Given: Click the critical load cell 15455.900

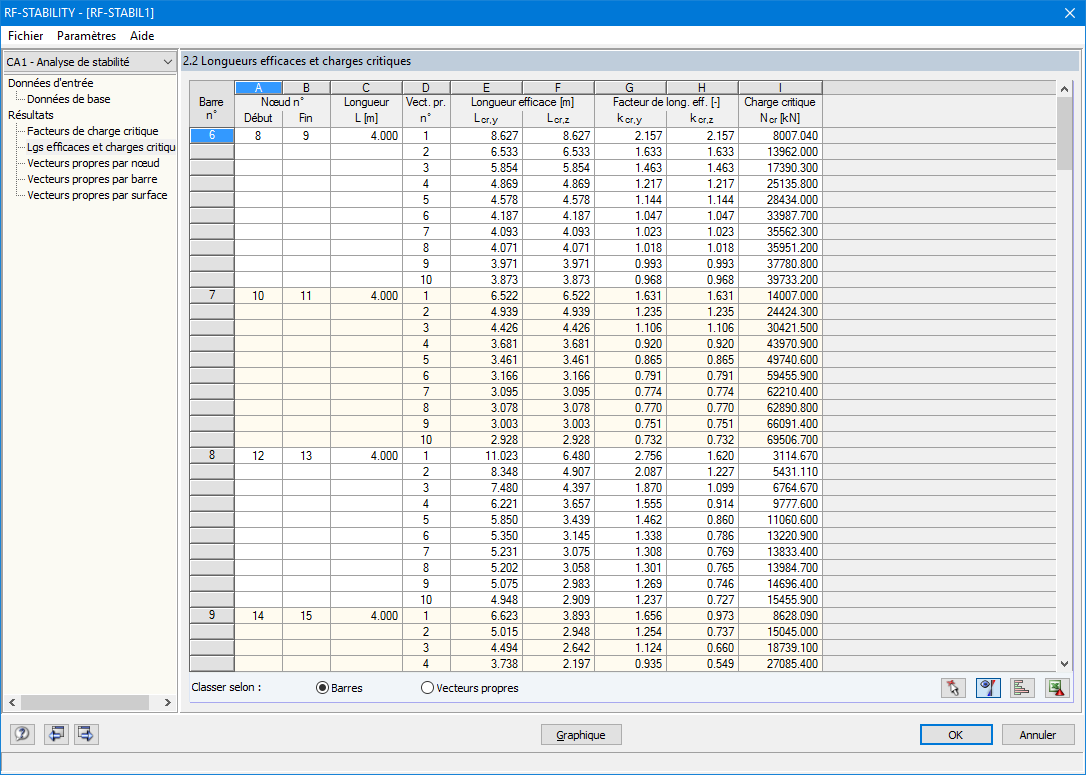Looking at the screenshot, I should 780,600.
